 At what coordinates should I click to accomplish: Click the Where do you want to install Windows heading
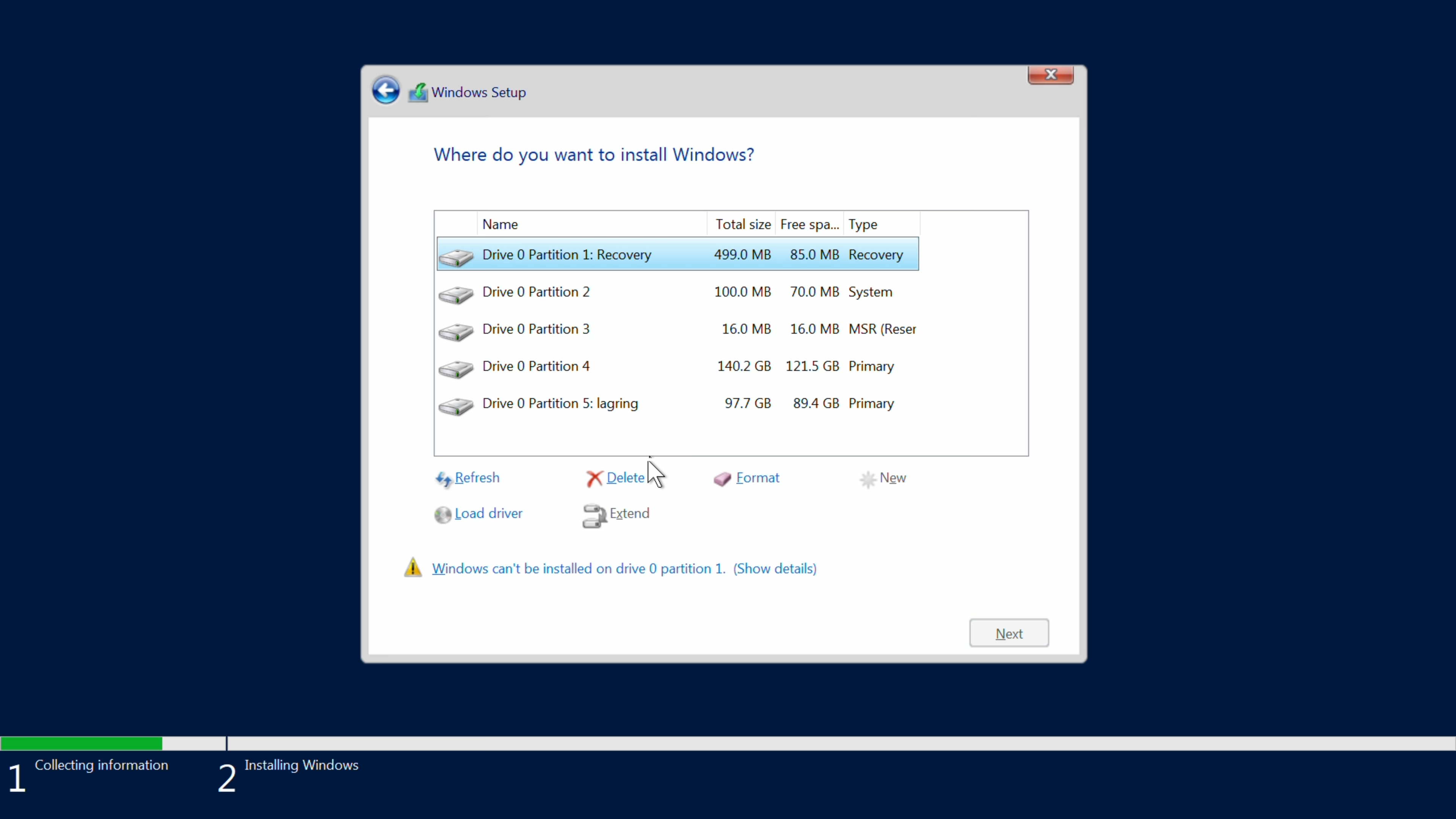coord(594,154)
